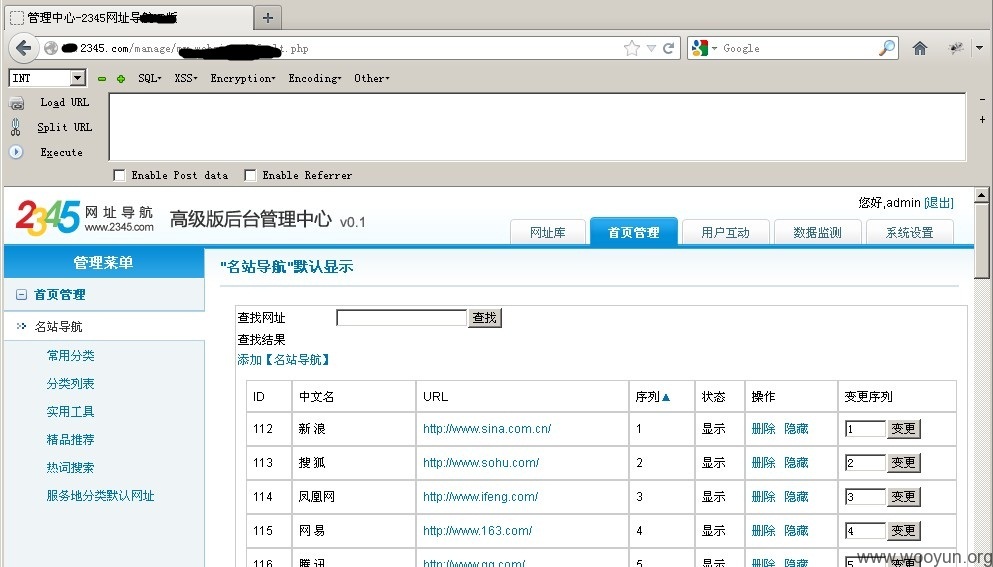Image resolution: width=993 pixels, height=567 pixels.
Task: Go back with the browser back arrow
Action: (x=23, y=48)
